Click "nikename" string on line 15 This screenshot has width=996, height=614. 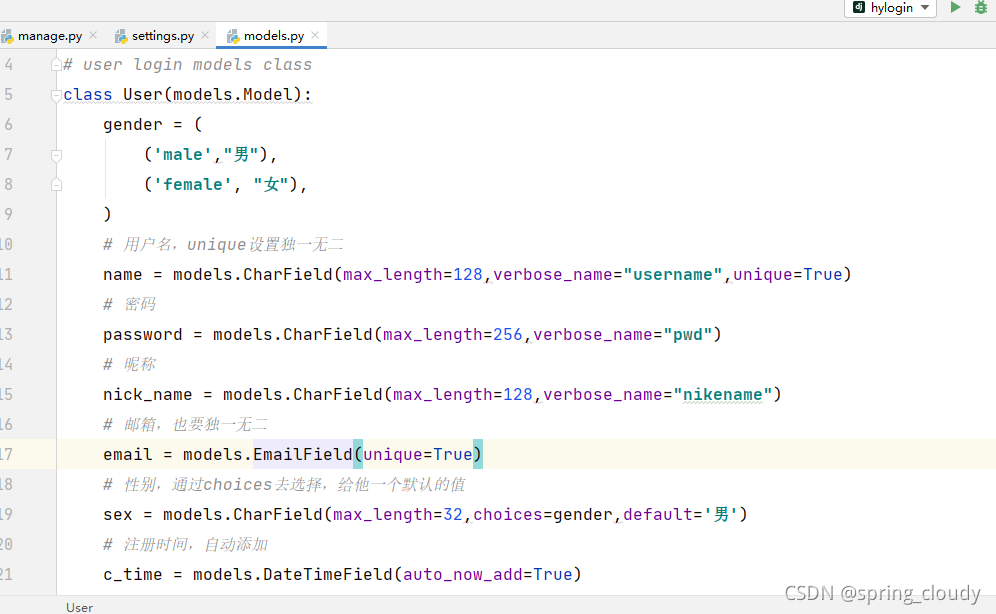pos(722,394)
